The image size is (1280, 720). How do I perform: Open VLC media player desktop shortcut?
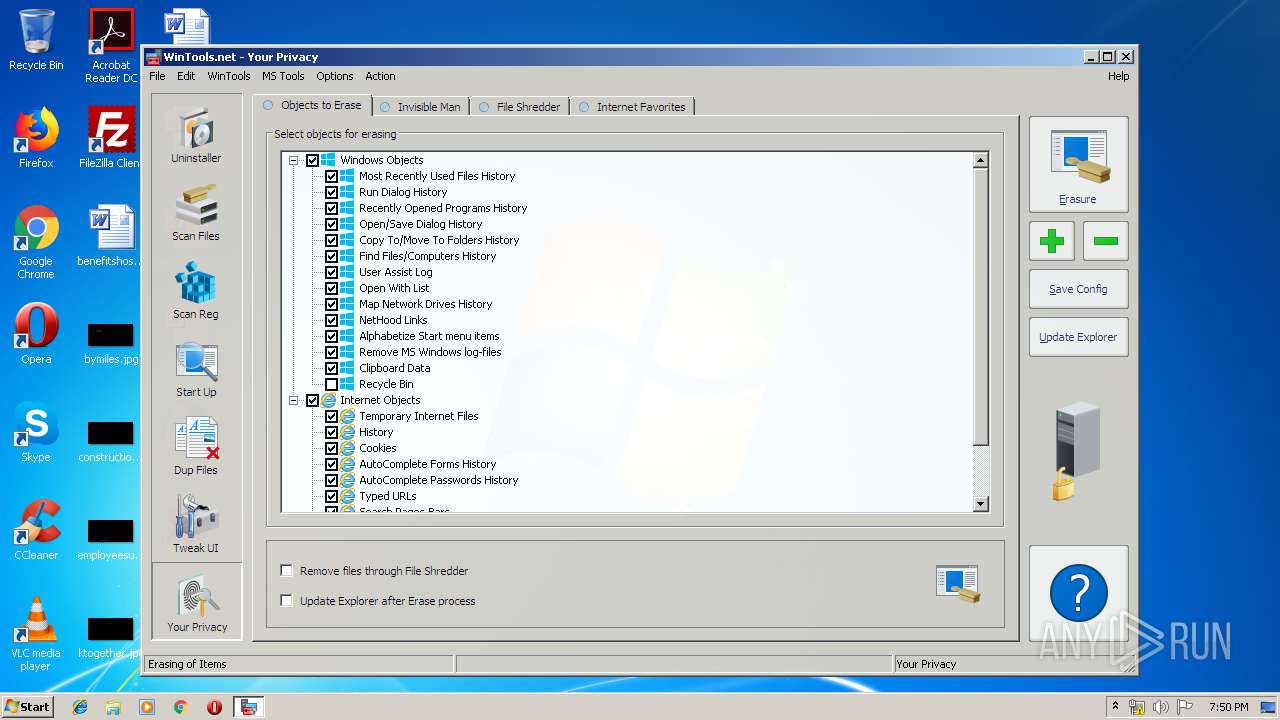(36, 634)
